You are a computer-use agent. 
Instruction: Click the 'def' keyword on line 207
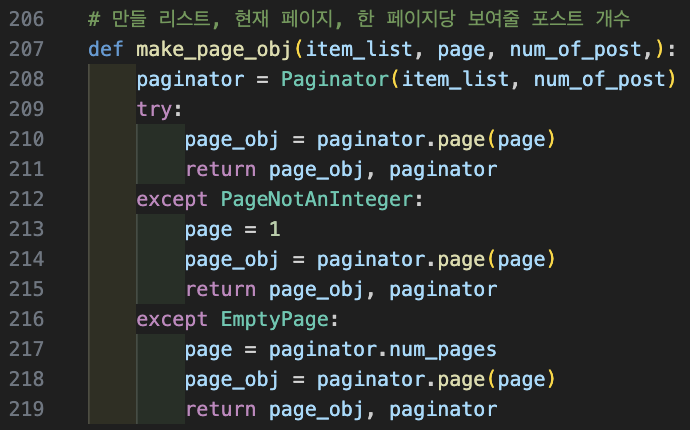(x=106, y=49)
